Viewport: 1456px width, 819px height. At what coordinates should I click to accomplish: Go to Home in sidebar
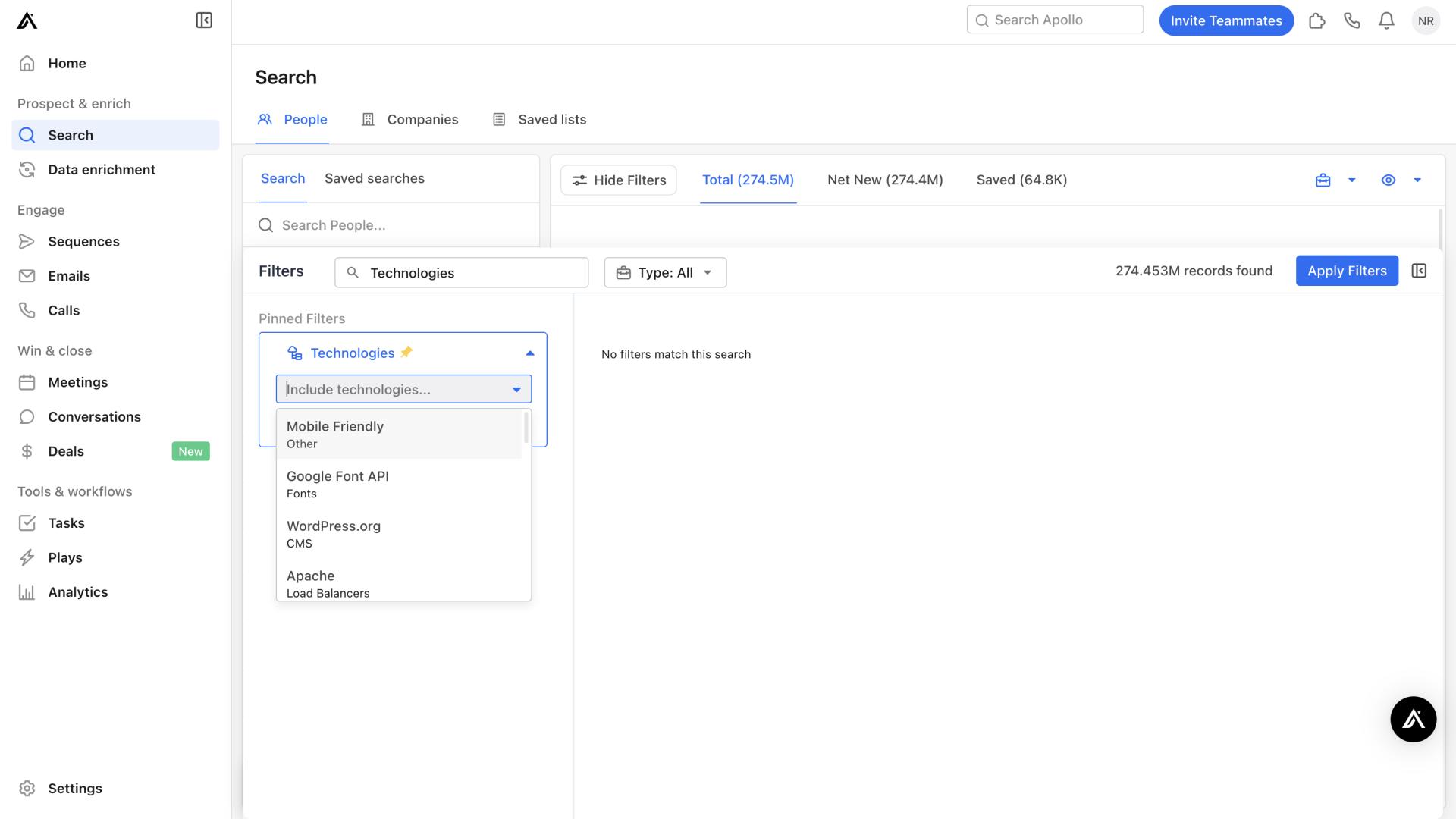[x=115, y=63]
